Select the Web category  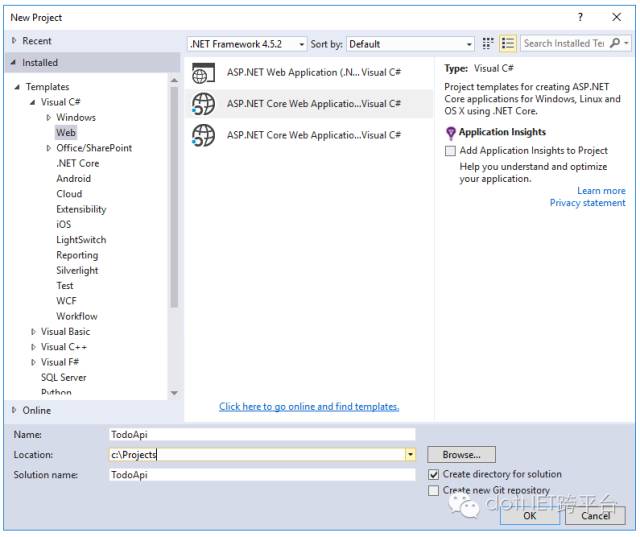66,133
